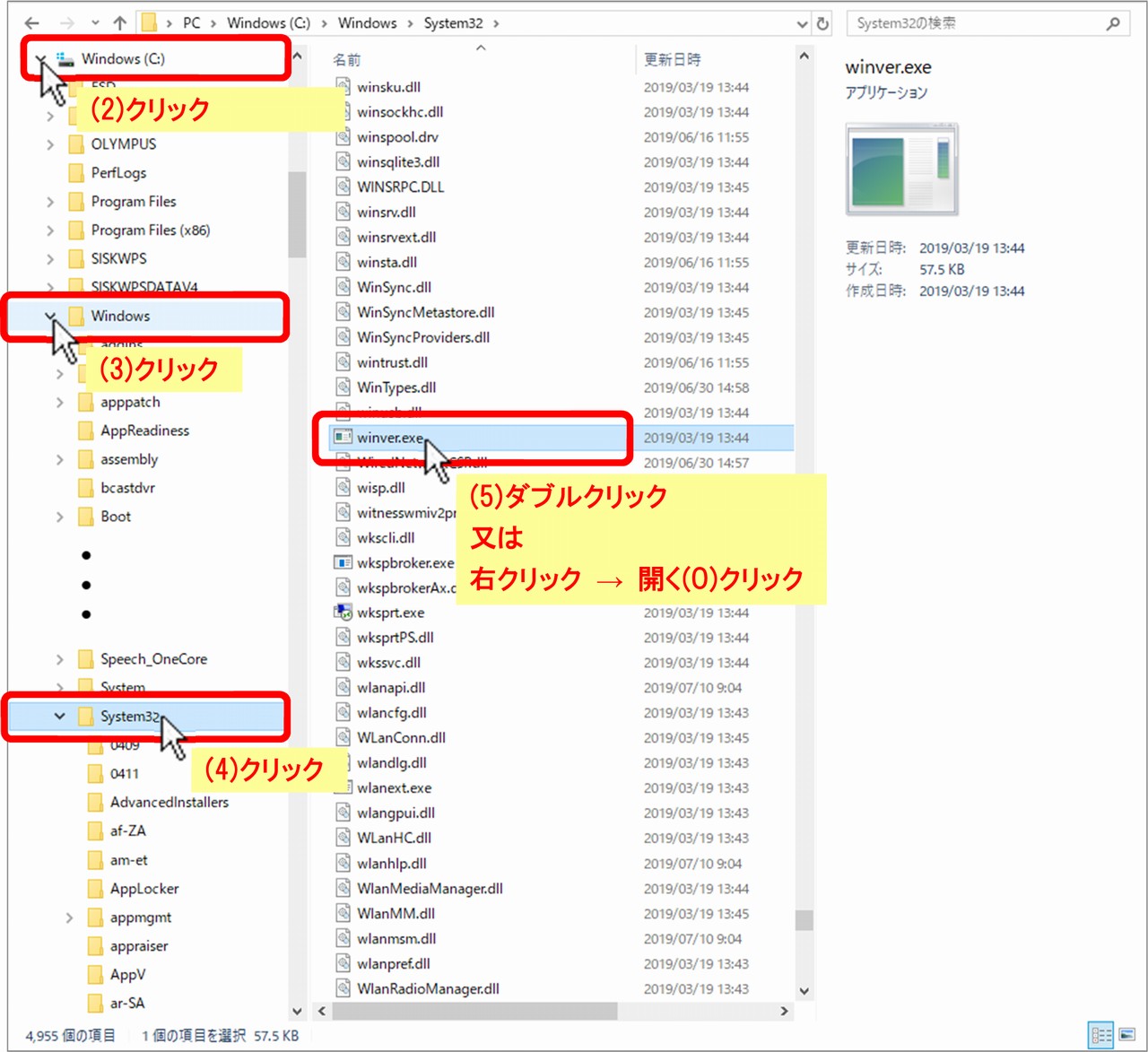Click the back navigation arrow
Image resolution: width=1148 pixels, height=1052 pixels.
coord(32,23)
